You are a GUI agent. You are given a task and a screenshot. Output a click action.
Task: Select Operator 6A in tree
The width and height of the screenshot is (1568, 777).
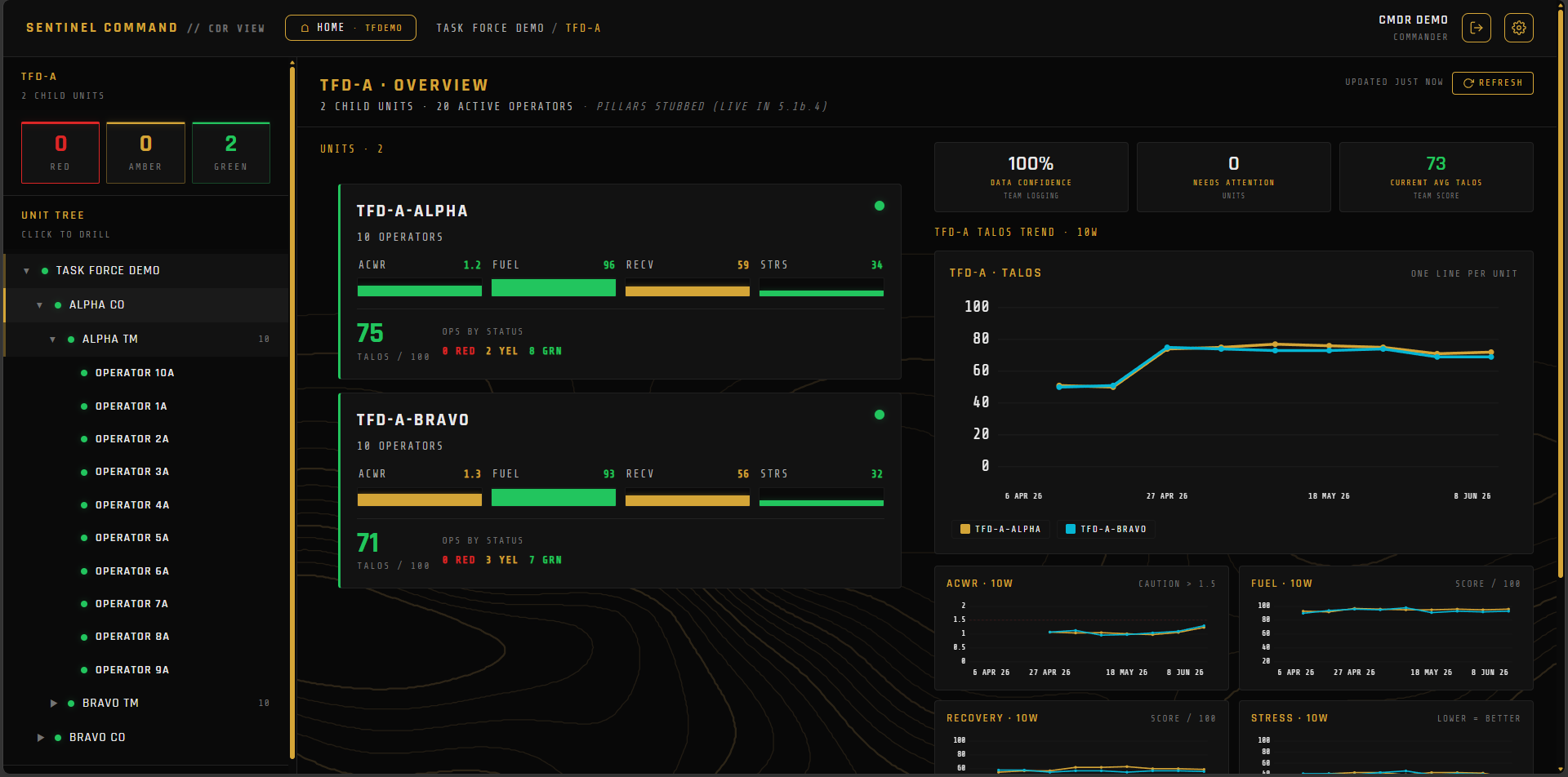pyautogui.click(x=146, y=571)
